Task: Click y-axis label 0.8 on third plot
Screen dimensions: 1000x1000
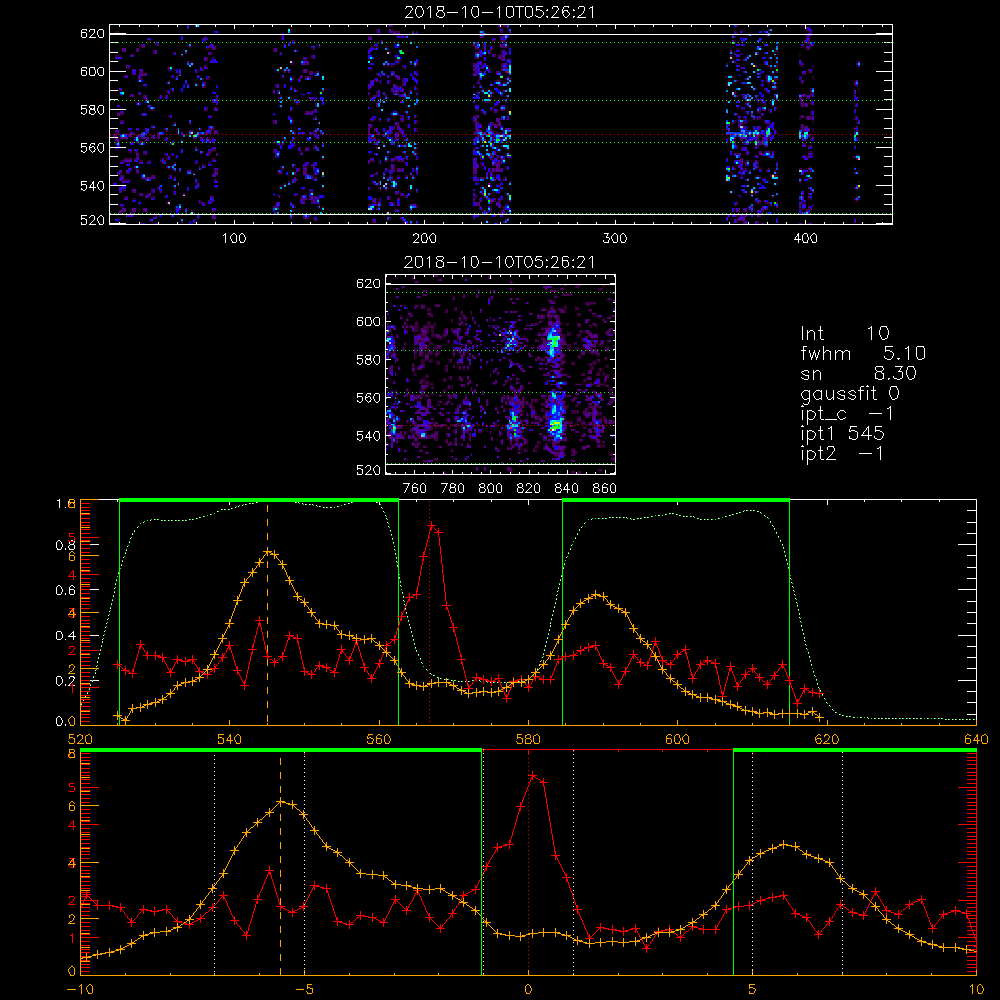Action: (x=64, y=545)
